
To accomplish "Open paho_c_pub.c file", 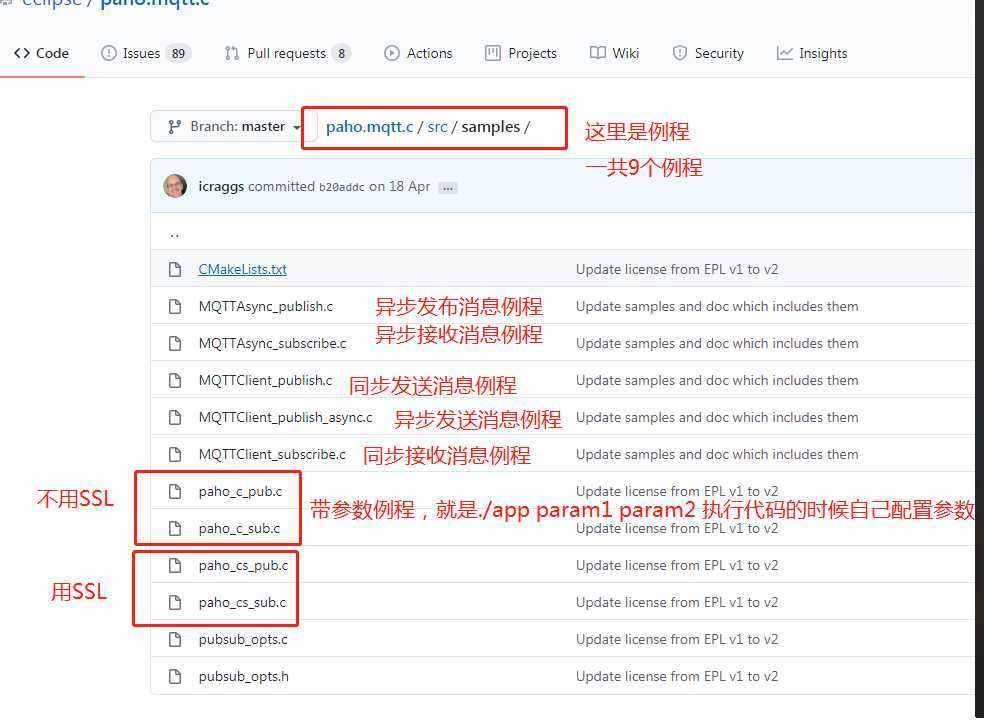I will 240,492.
